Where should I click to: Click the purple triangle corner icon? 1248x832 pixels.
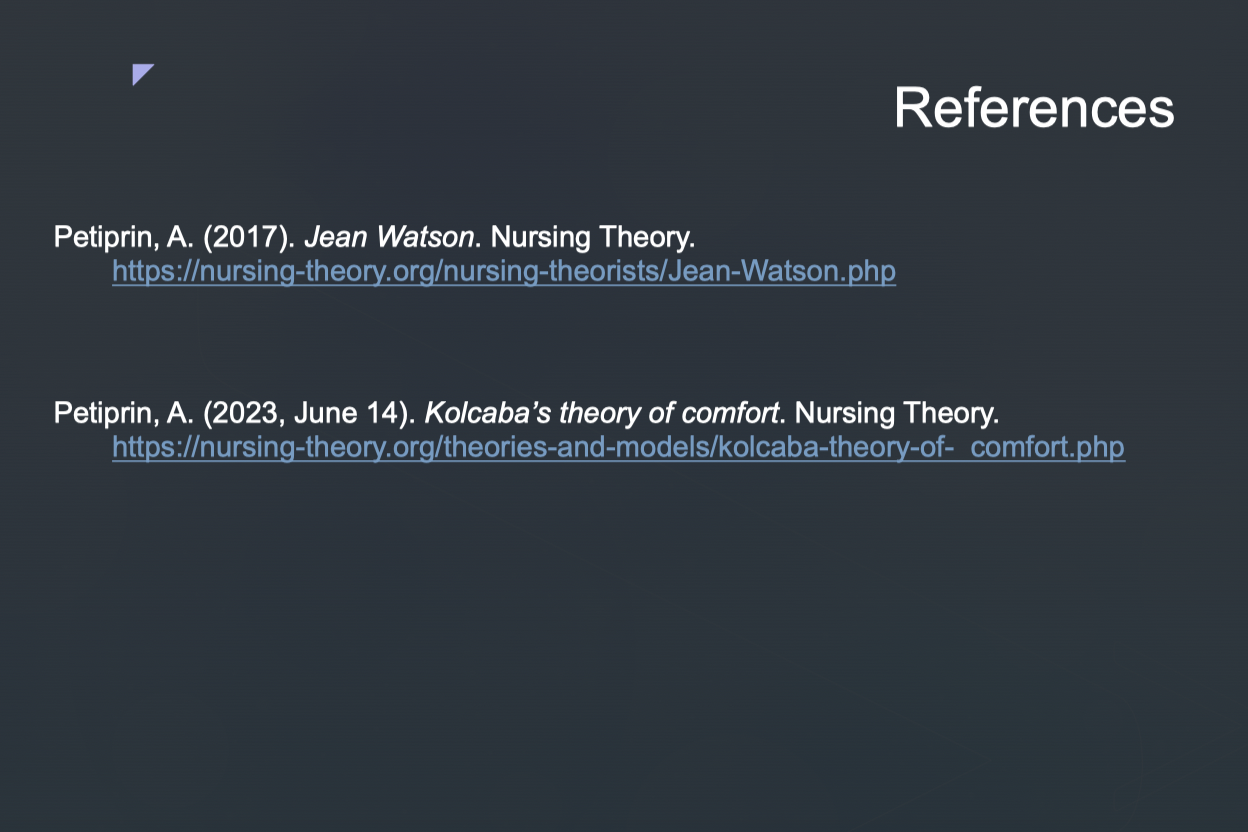pos(143,75)
